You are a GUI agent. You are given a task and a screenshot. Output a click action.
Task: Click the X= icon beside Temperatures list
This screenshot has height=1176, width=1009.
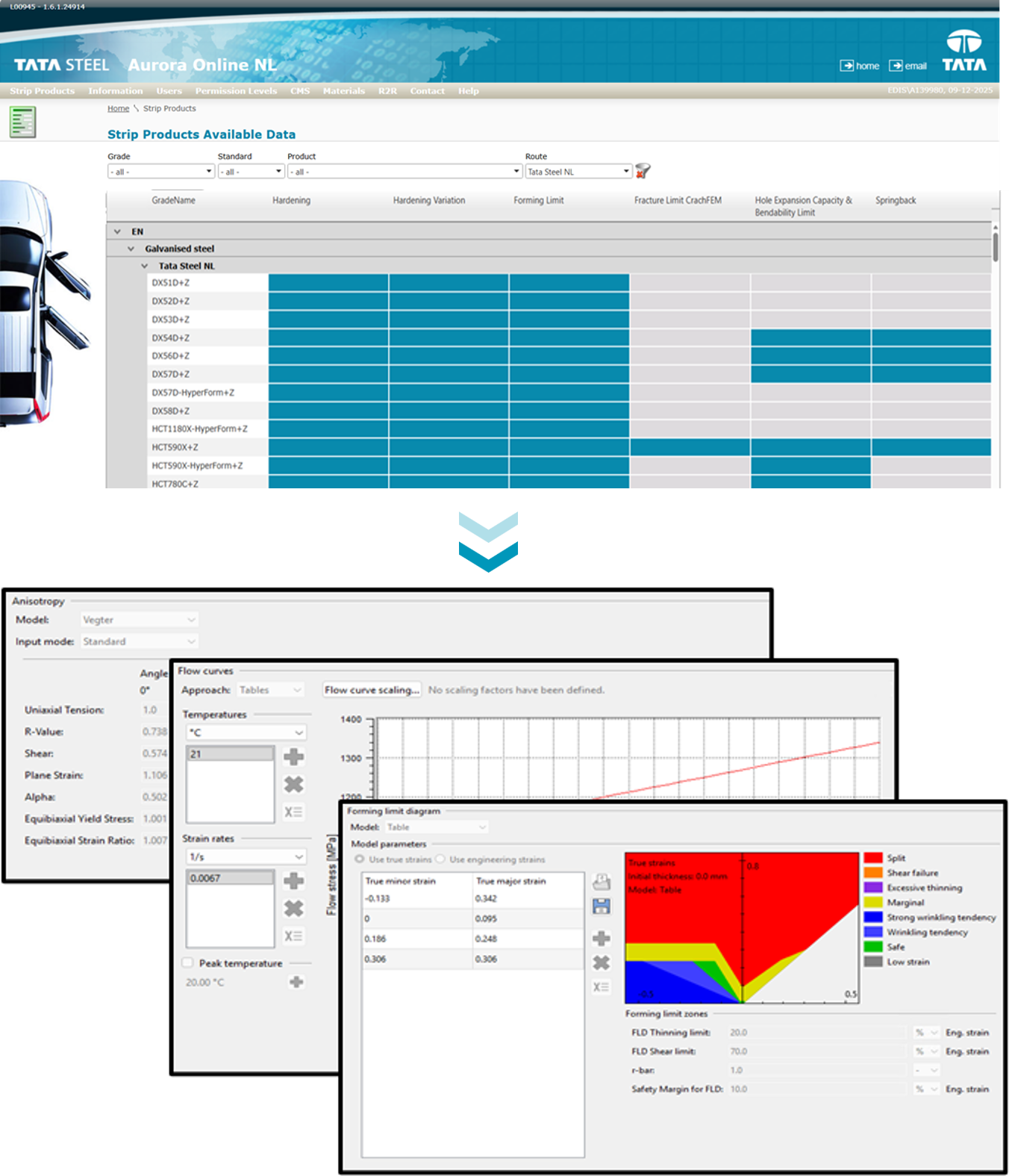tap(294, 812)
